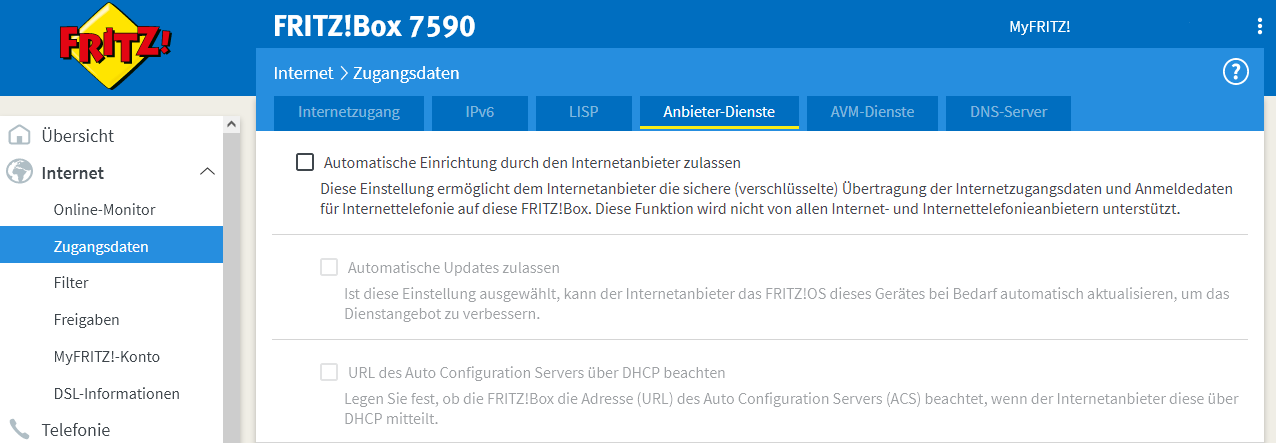Click the FRITZ!Box 7590 title

click(374, 27)
